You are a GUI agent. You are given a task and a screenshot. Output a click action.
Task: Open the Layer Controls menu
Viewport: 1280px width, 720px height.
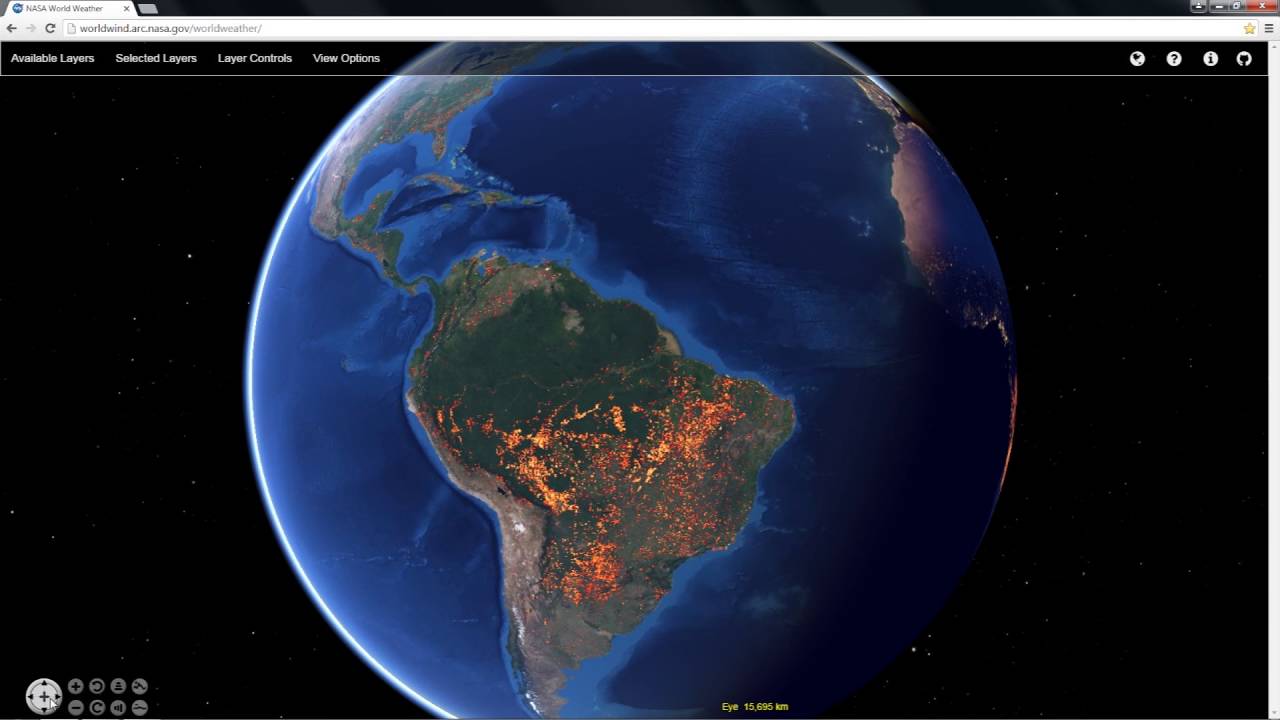255,58
